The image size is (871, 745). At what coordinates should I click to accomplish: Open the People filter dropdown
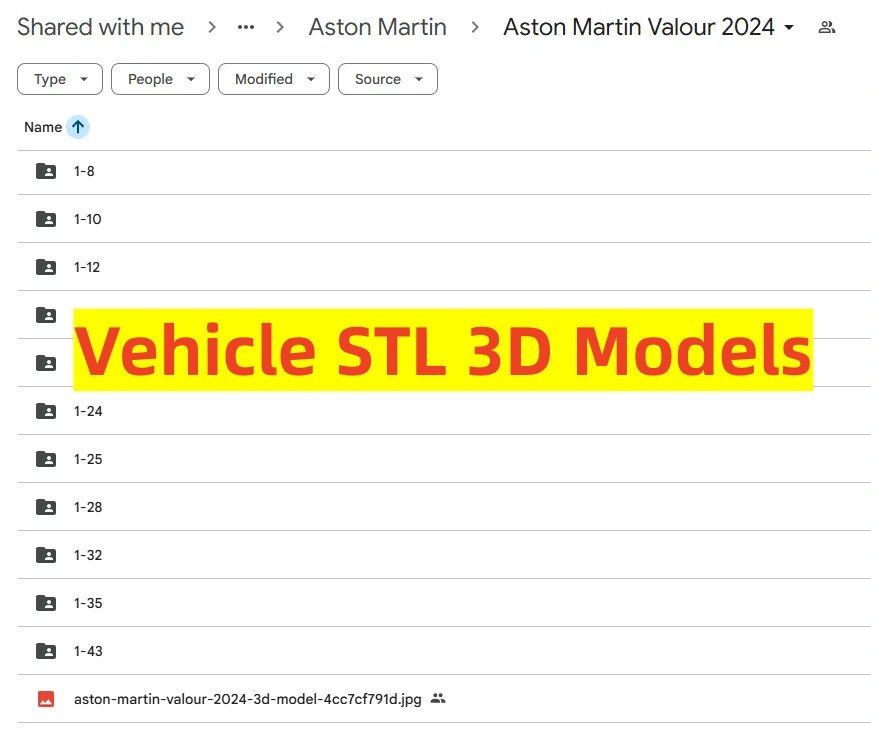[161, 79]
